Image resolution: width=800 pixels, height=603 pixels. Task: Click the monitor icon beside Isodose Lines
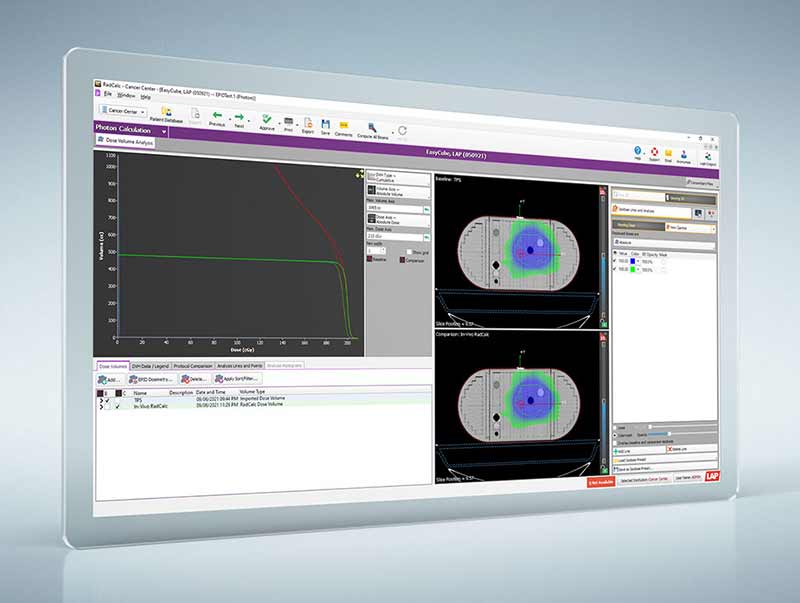(697, 213)
